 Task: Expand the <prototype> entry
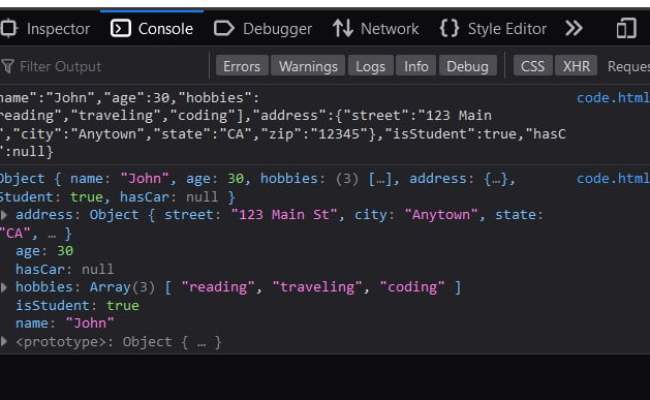[x=4, y=342]
